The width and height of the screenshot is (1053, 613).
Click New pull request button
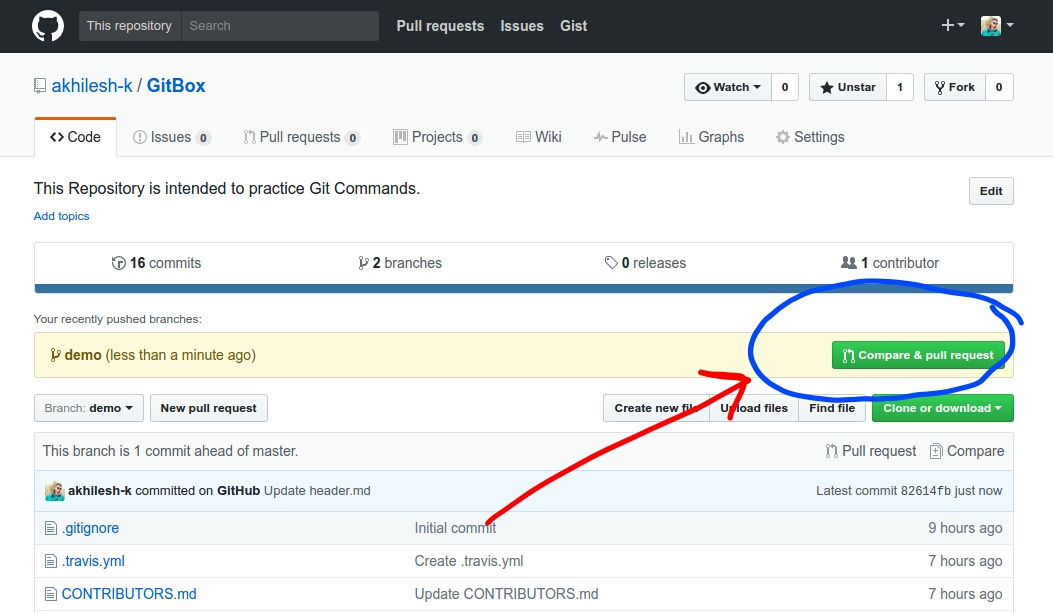208,408
